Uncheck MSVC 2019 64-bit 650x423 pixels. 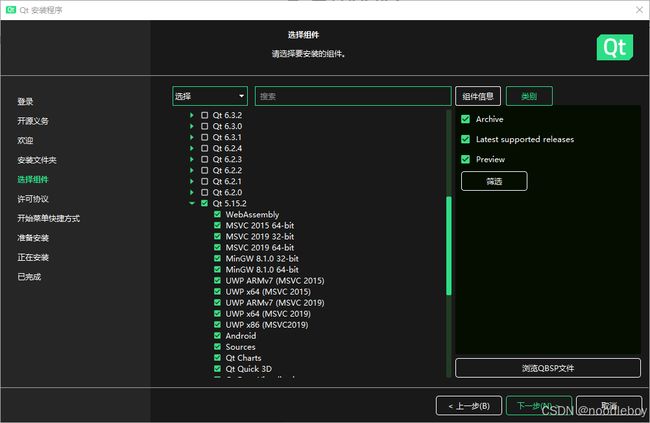click(217, 248)
